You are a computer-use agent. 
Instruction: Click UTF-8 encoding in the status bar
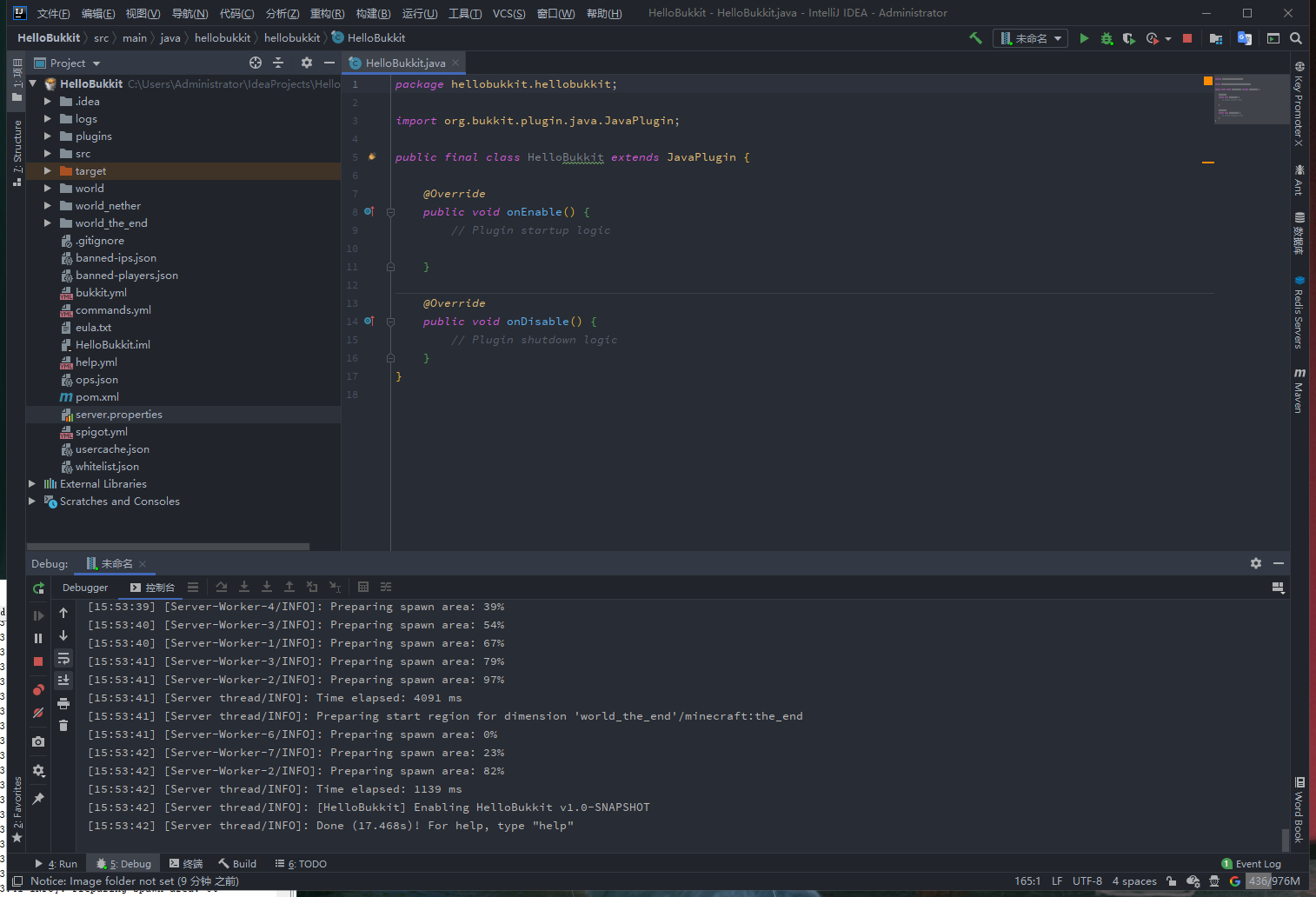(1087, 881)
